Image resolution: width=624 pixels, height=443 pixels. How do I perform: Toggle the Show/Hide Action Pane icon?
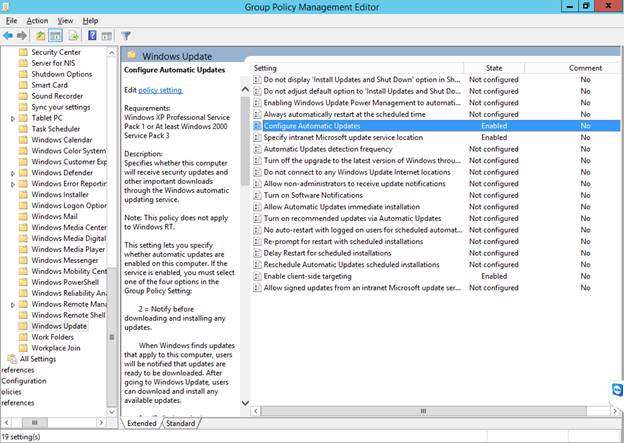pos(106,36)
